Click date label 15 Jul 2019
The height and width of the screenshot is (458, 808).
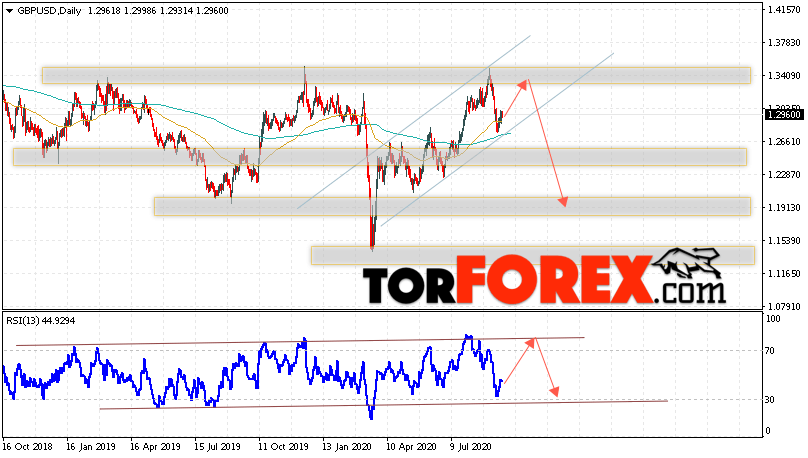click(217, 446)
